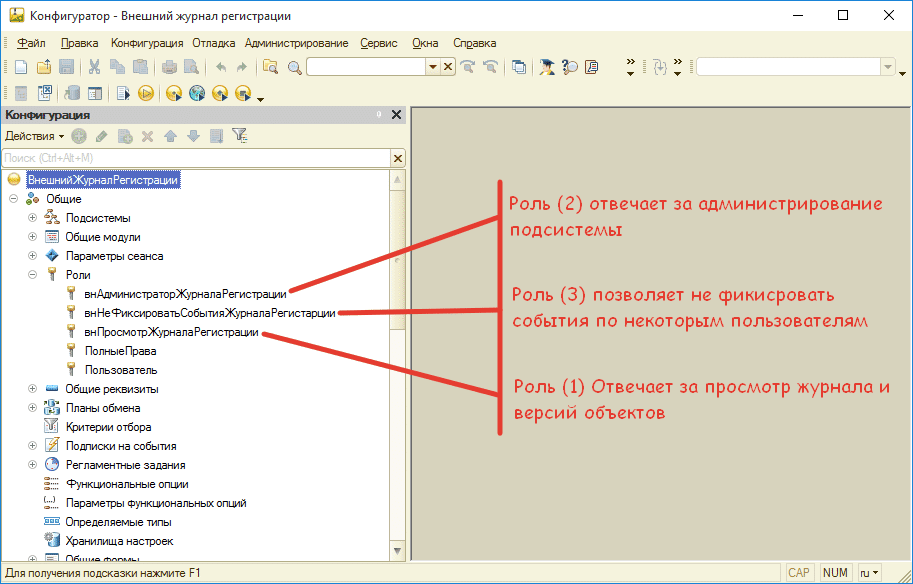This screenshot has height=584, width=913.
Task: Click the New document toolbar icon
Action: click(20, 67)
